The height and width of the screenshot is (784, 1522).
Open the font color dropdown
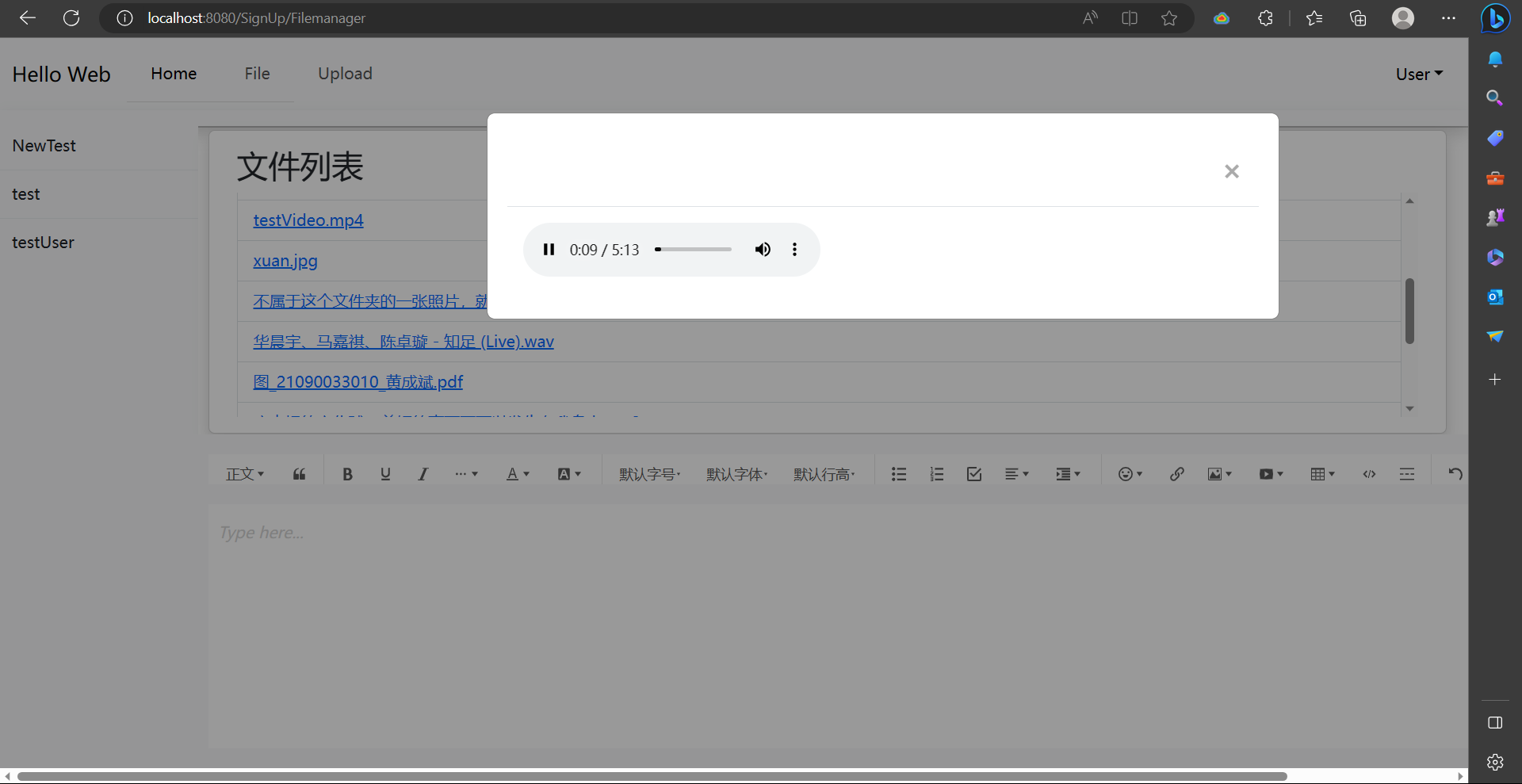(518, 474)
